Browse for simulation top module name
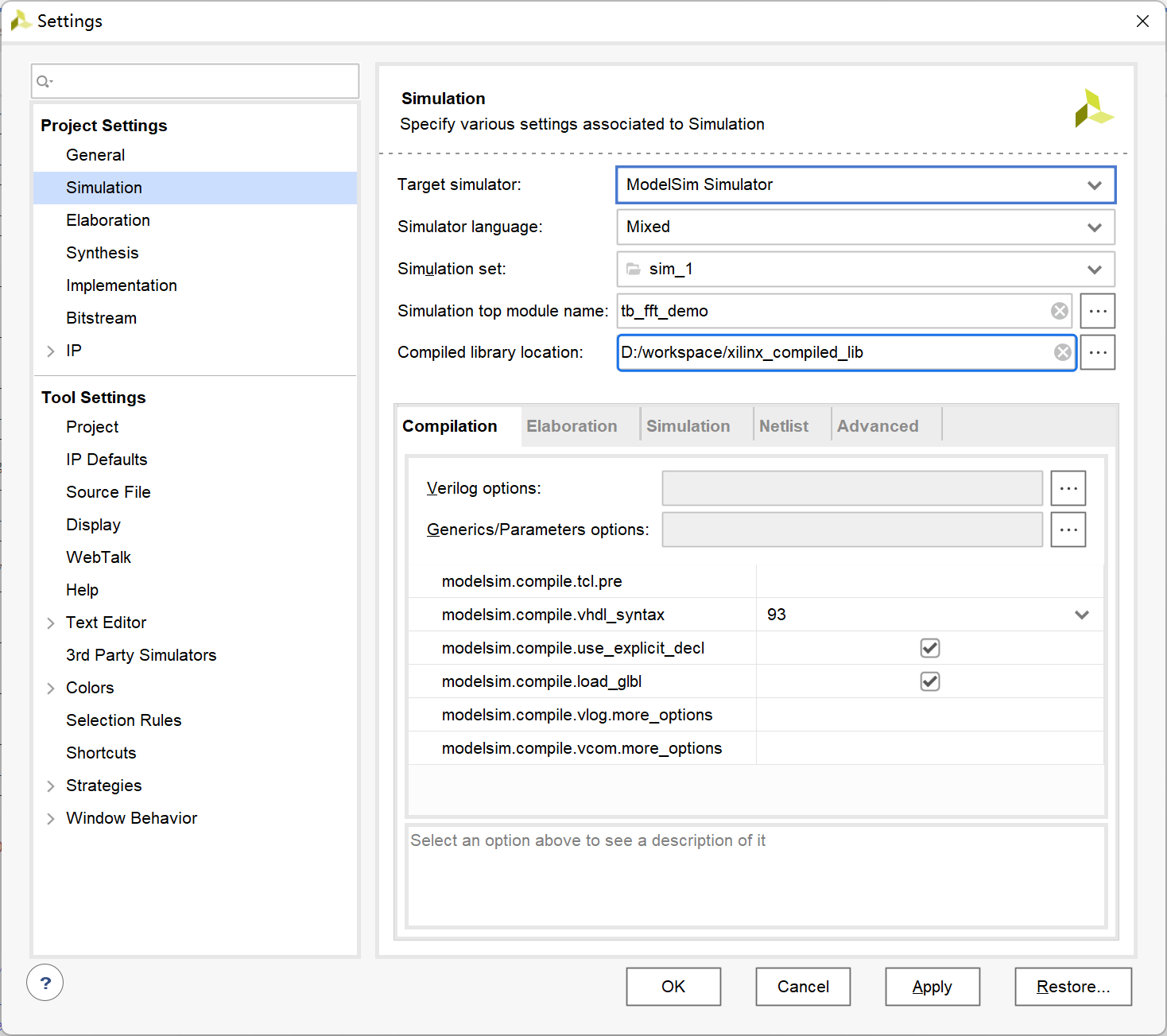Viewport: 1167px width, 1036px height. tap(1097, 311)
